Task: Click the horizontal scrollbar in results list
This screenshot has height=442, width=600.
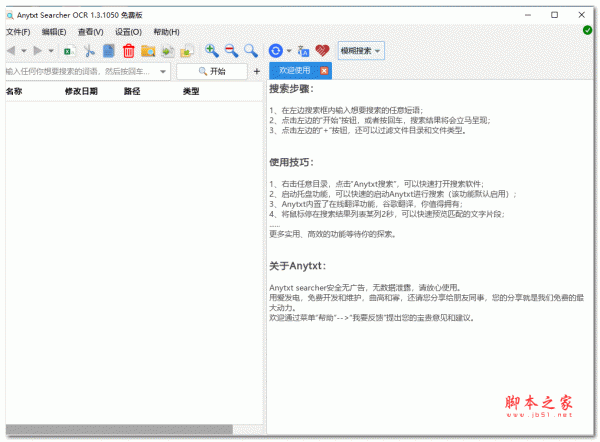Action: point(119,429)
